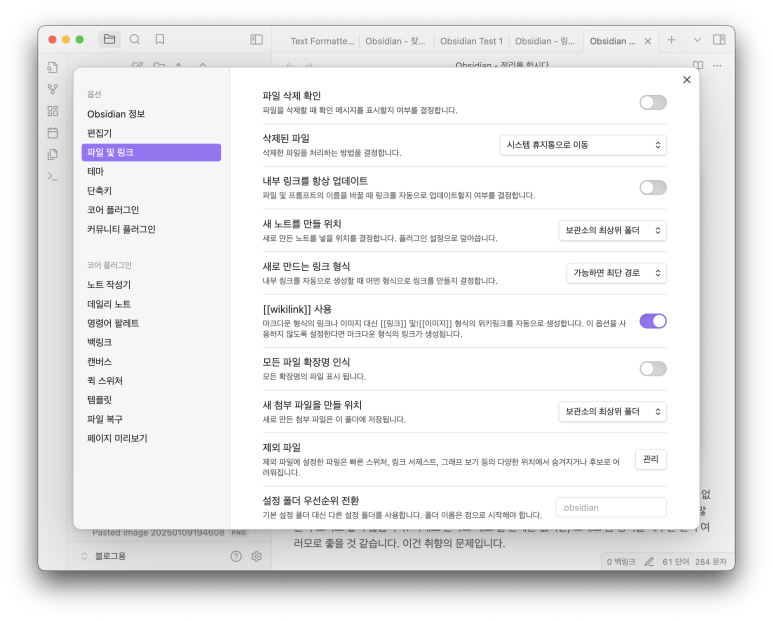This screenshot has width=773, height=621.
Task: Open the 코어 플러그인 settings section
Action: [151, 210]
